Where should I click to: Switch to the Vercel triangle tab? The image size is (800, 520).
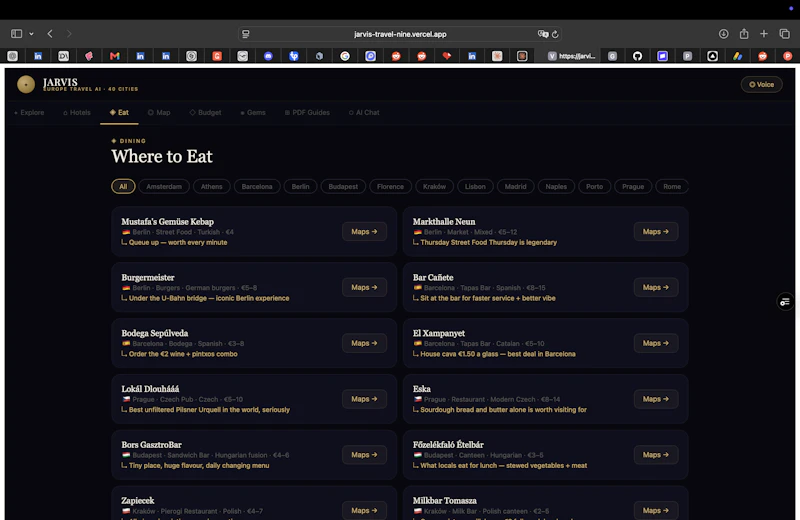(713, 56)
